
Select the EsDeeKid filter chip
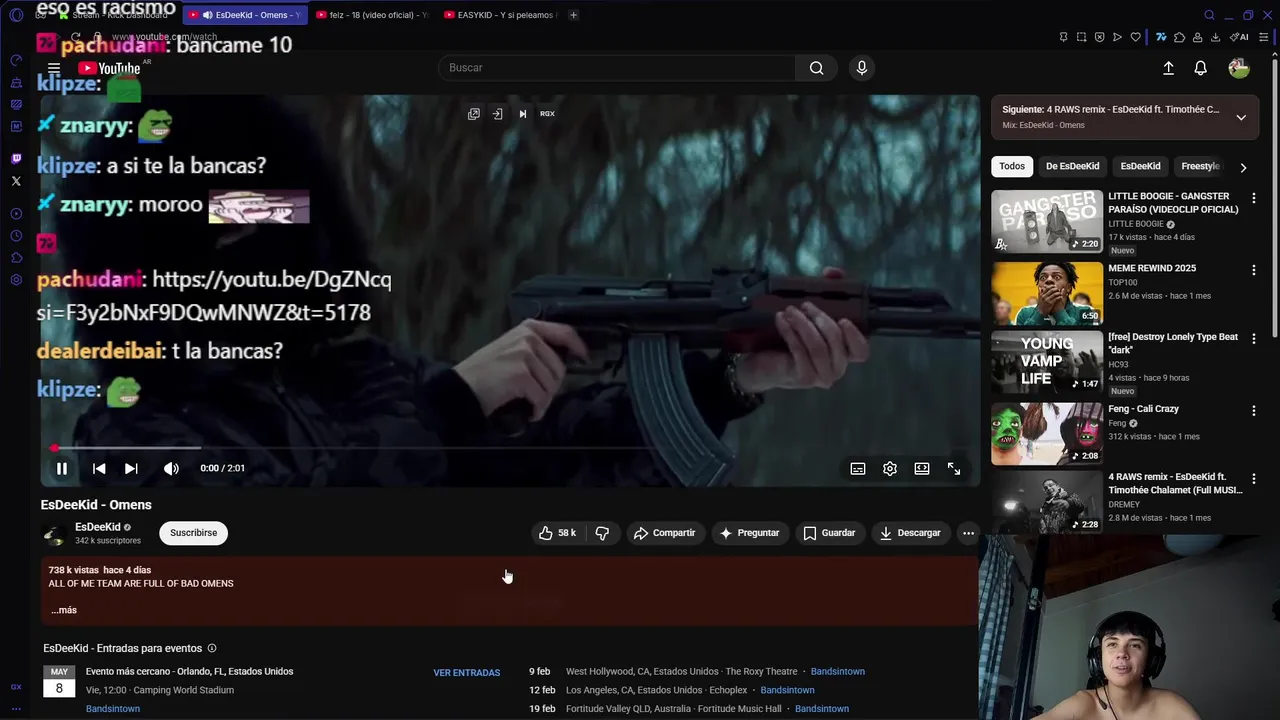[1140, 166]
